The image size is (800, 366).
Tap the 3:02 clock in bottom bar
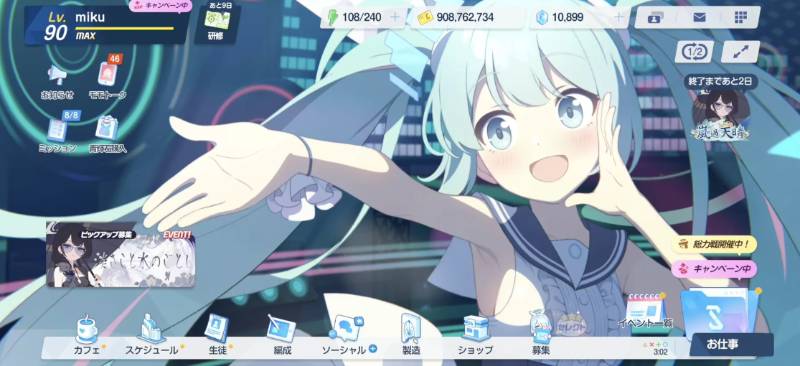(x=661, y=352)
